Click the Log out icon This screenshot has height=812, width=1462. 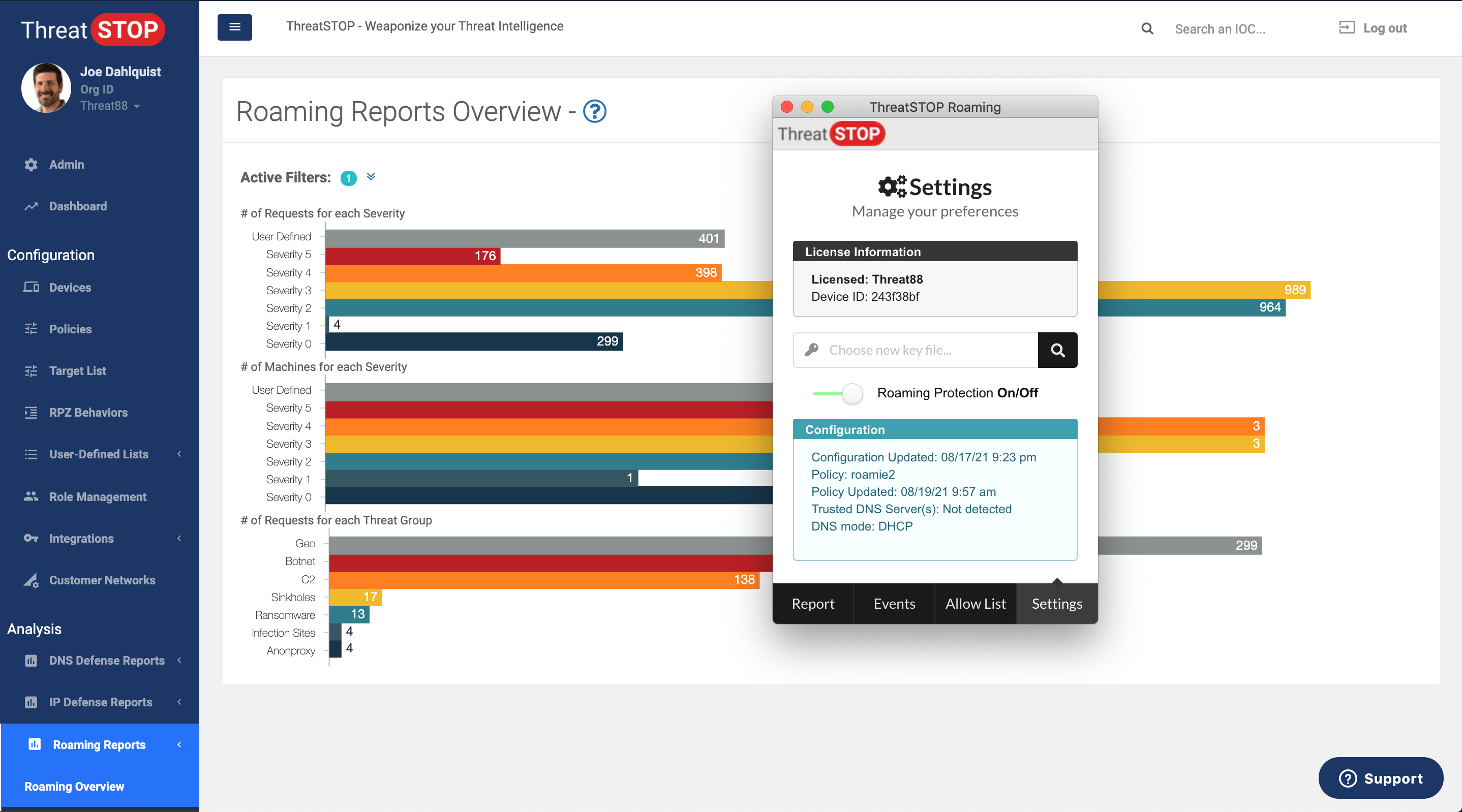(1346, 28)
